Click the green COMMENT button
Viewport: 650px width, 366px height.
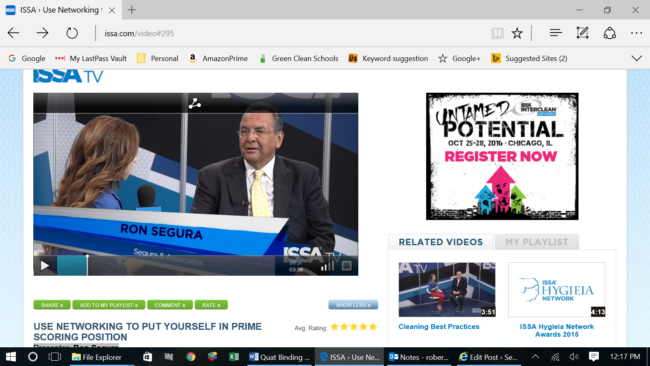tap(170, 305)
